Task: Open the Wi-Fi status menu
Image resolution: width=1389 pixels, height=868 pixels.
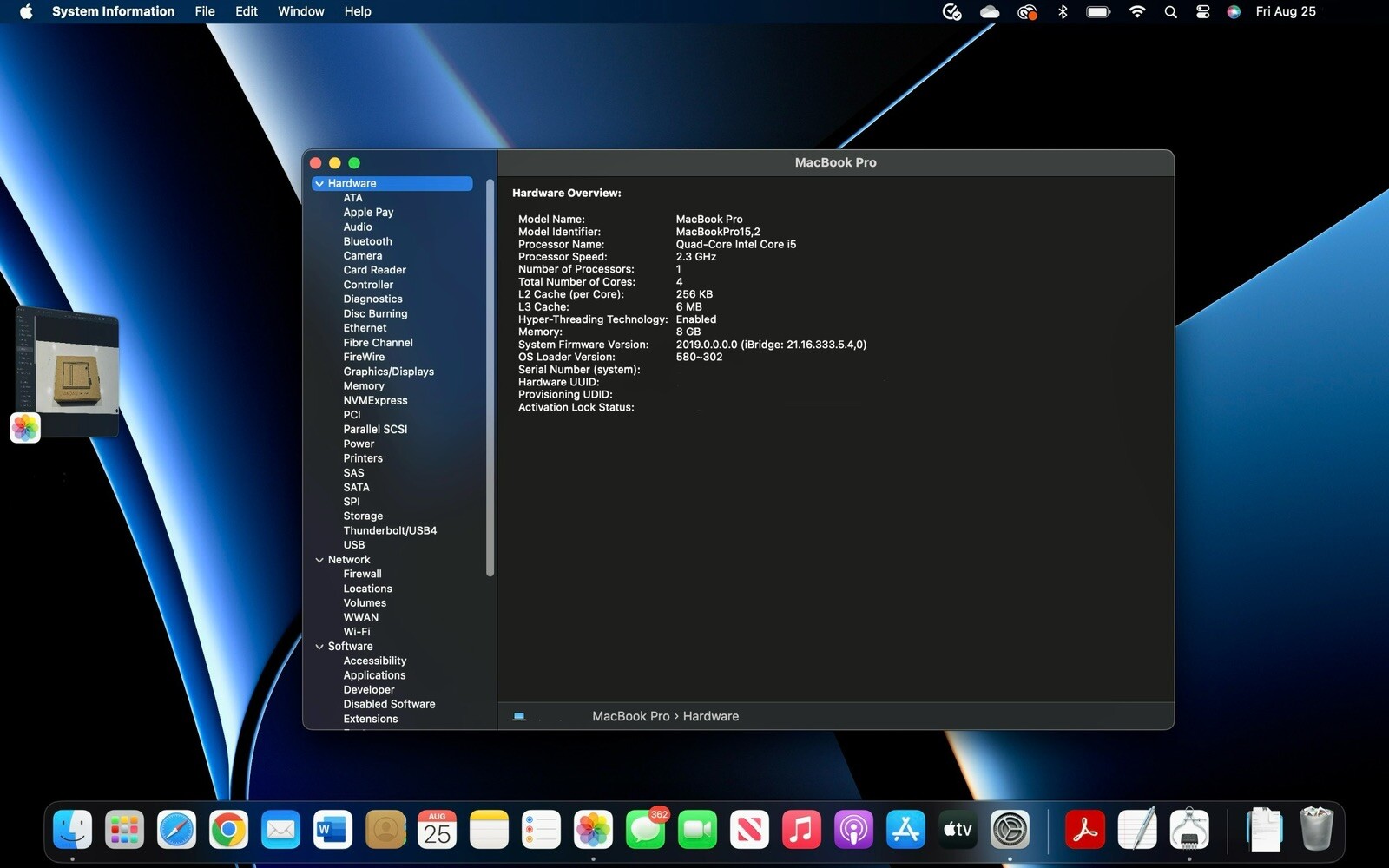Action: pos(1137,11)
